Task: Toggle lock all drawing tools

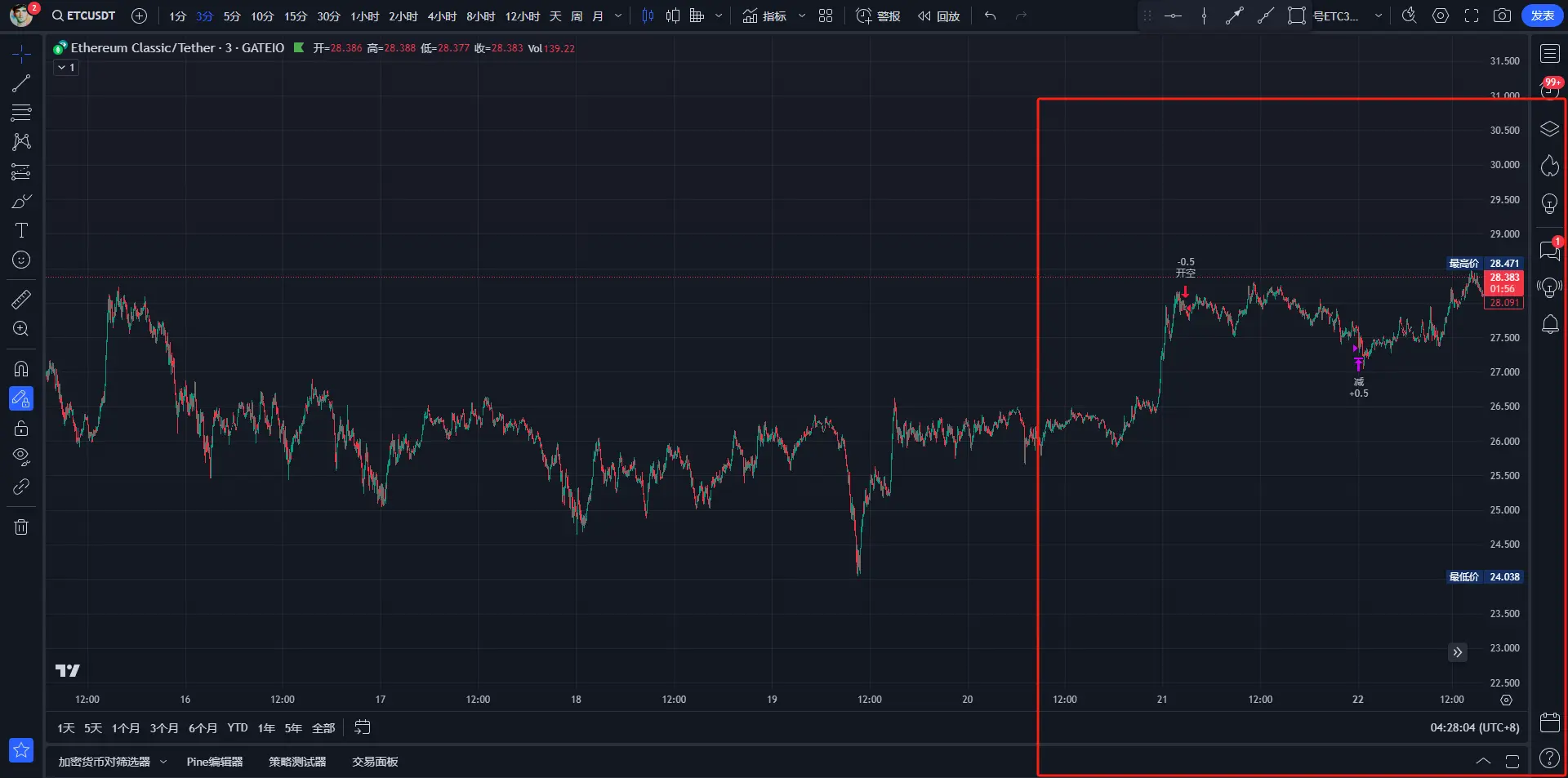Action: pos(21,428)
